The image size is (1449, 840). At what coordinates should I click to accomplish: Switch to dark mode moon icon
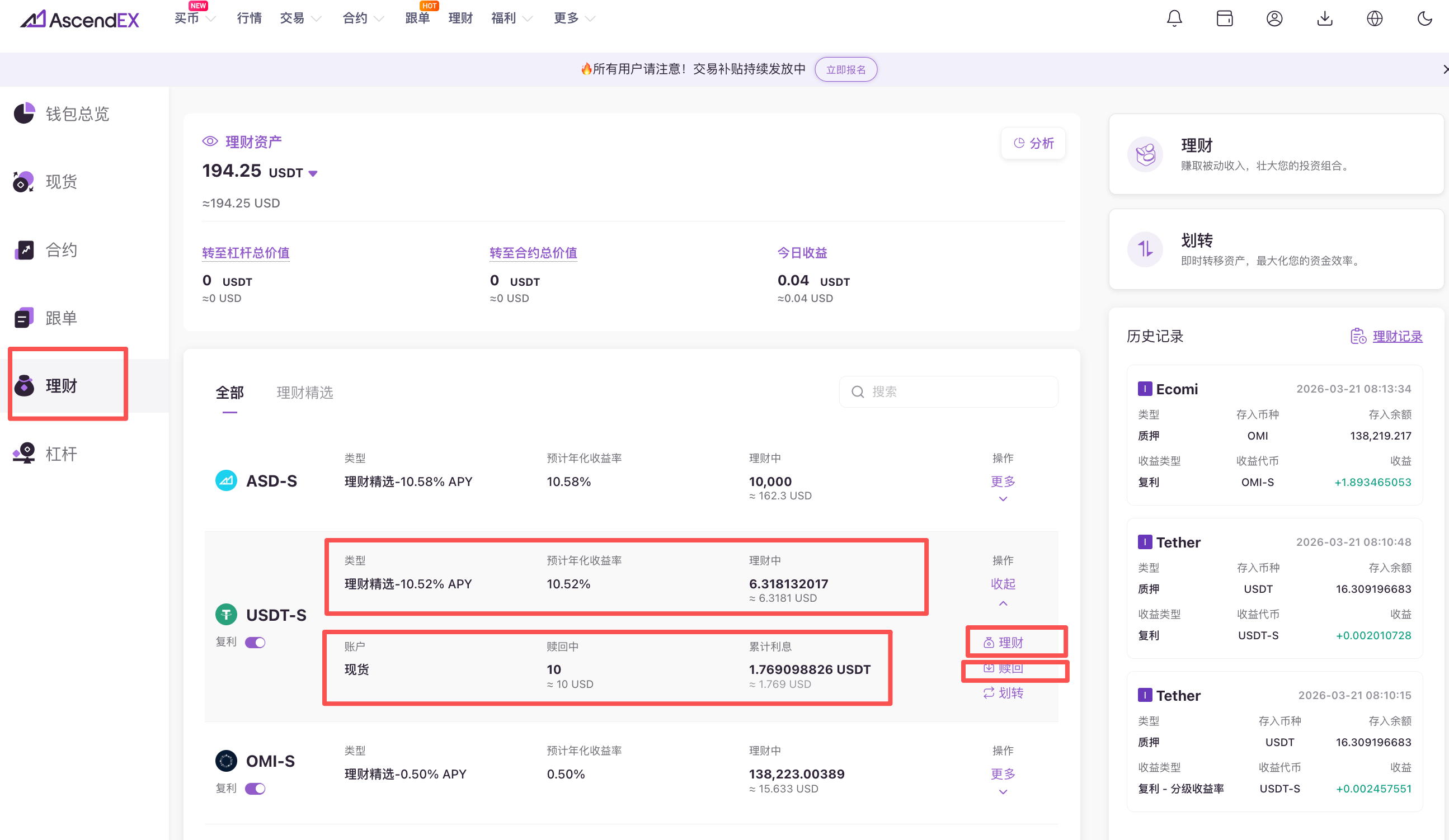click(1424, 18)
